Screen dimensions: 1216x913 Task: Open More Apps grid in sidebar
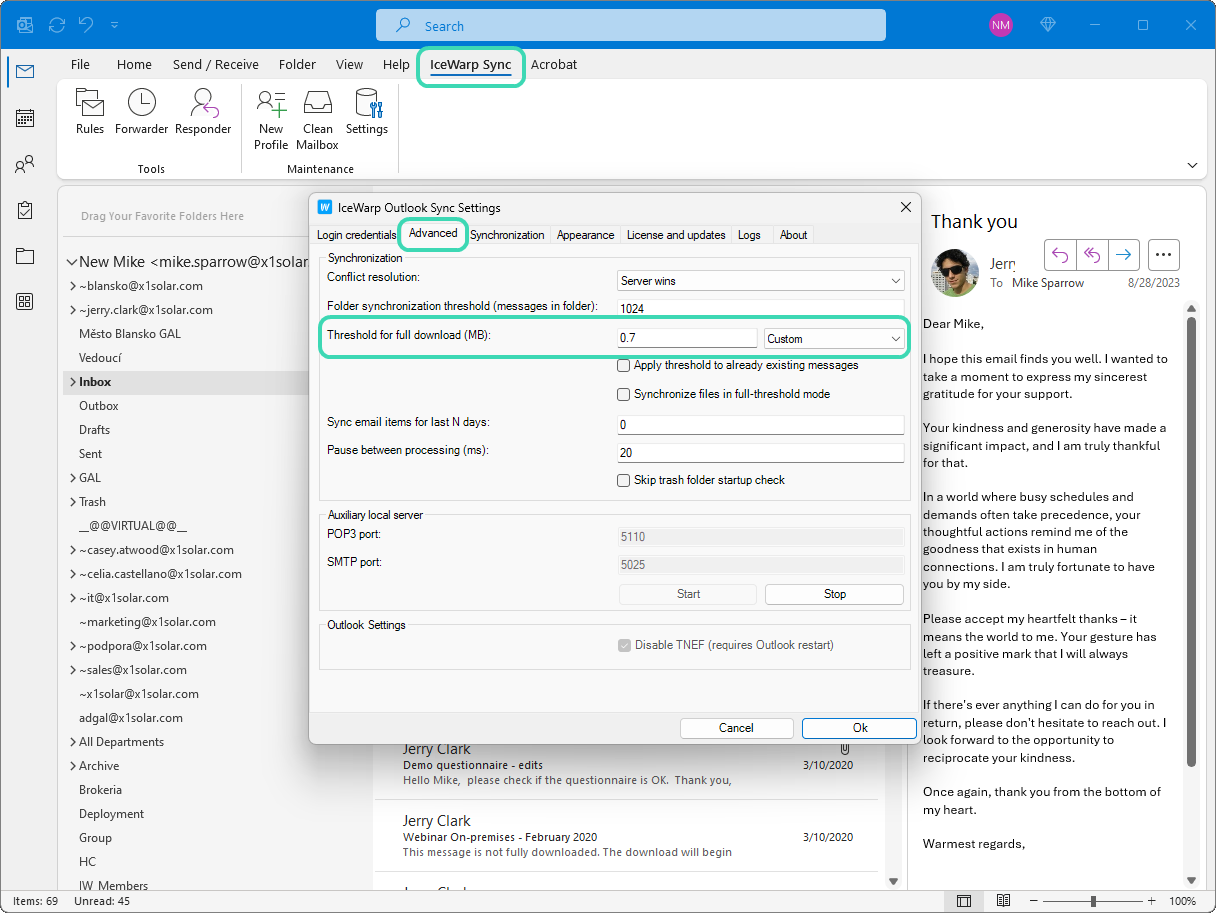click(25, 302)
